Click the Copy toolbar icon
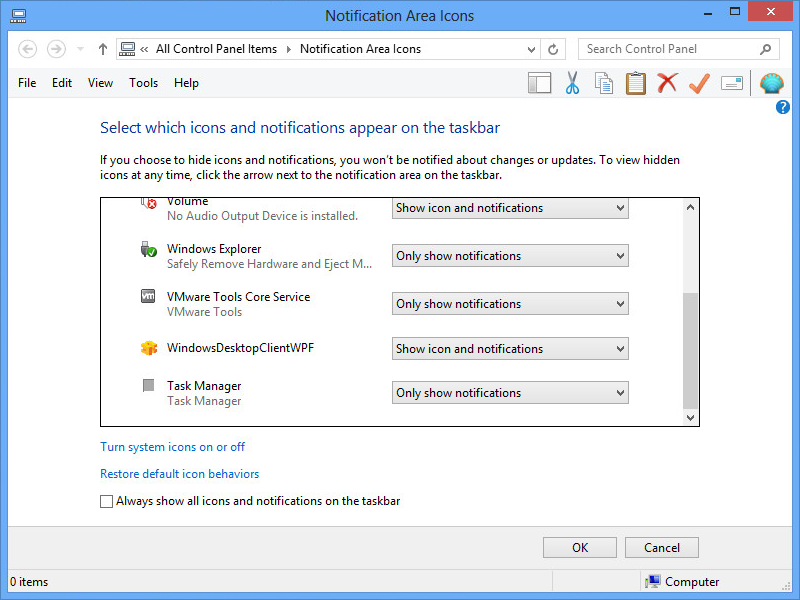 [604, 83]
